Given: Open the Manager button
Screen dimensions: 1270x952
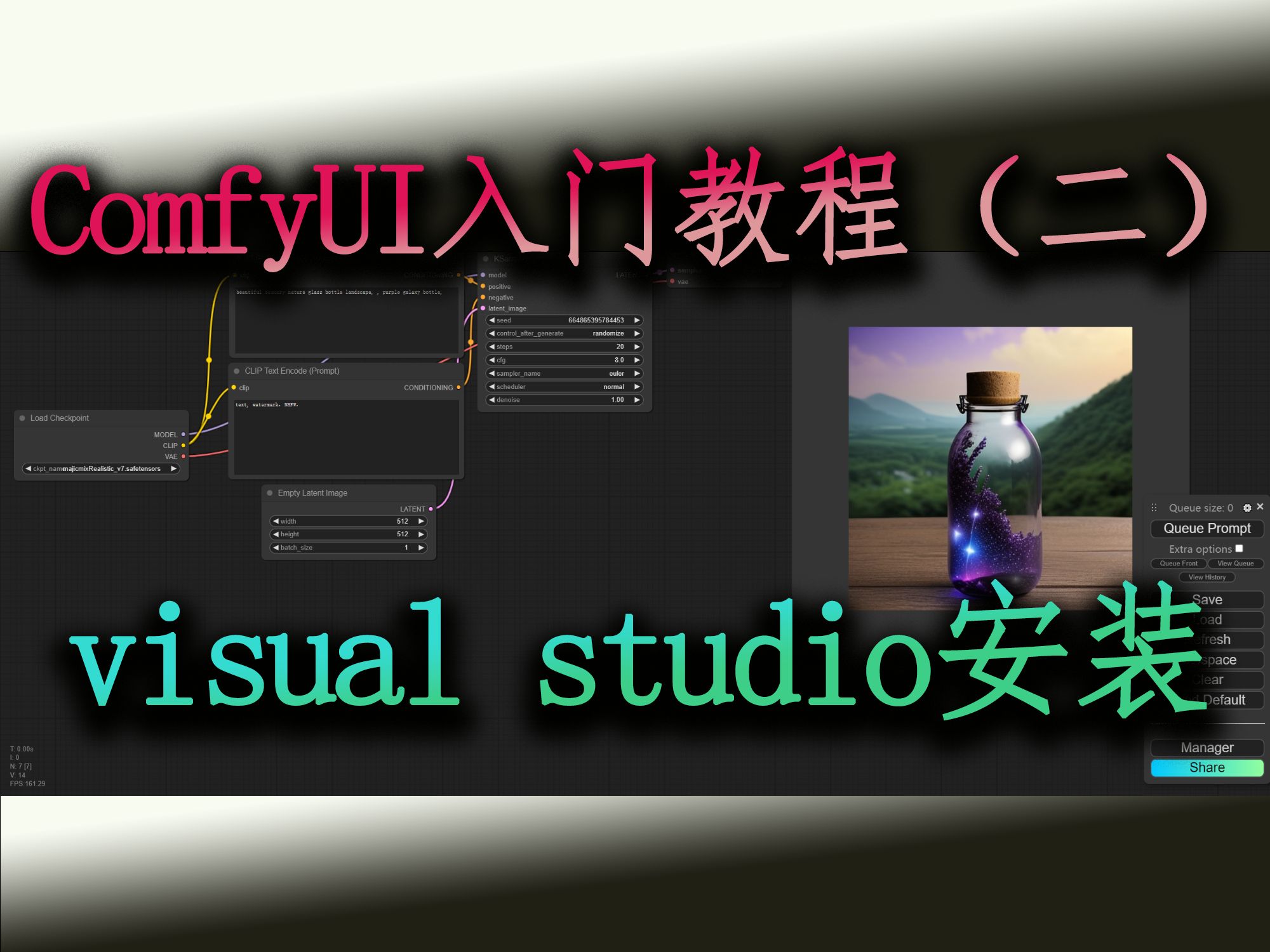Looking at the screenshot, I should 1206,748.
